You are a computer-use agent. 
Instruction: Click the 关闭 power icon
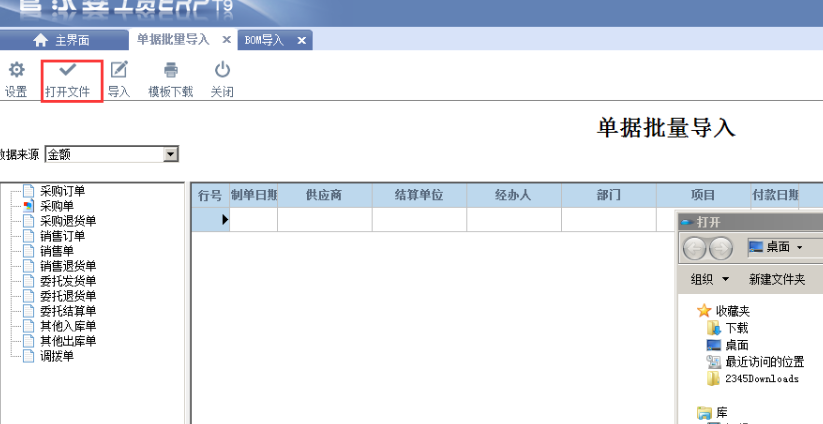[x=222, y=70]
